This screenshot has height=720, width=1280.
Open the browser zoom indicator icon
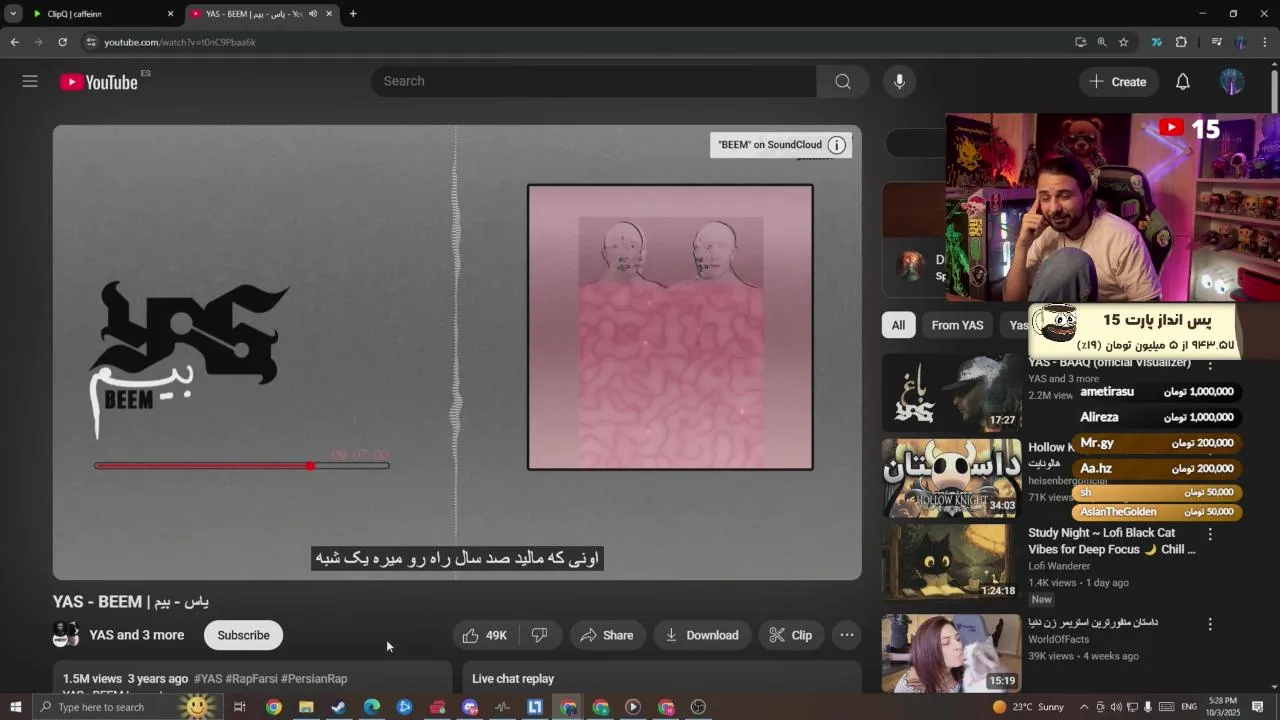point(1101,42)
